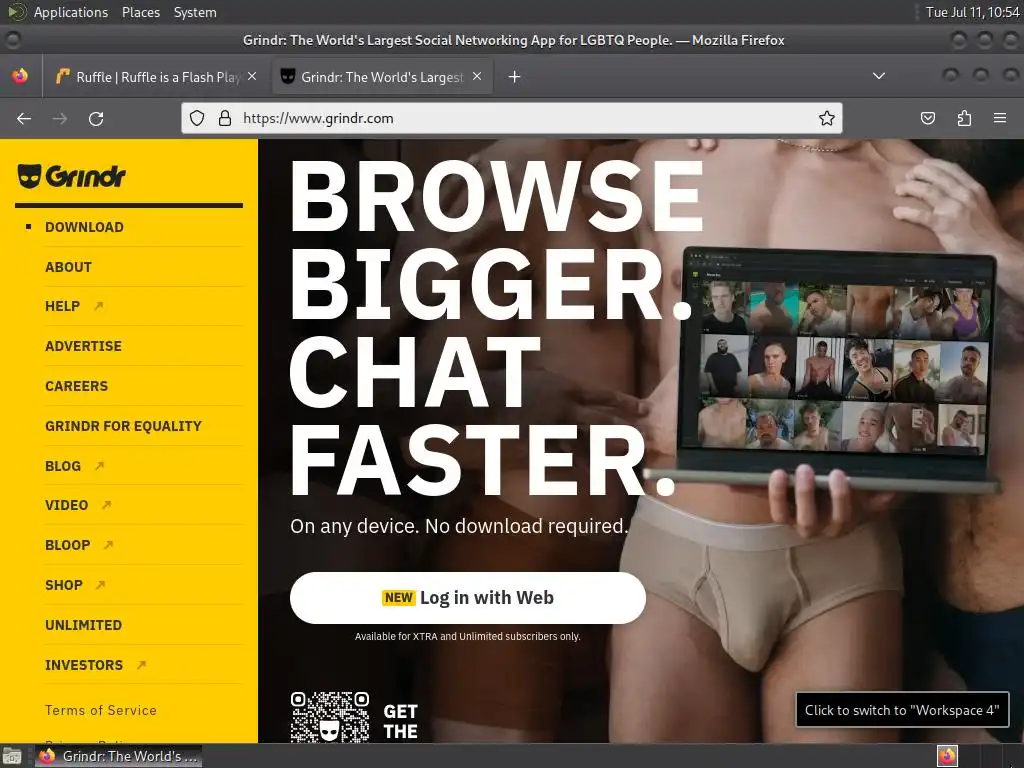The width and height of the screenshot is (1024, 768).
Task: Save page to Pocket
Action: tap(927, 118)
